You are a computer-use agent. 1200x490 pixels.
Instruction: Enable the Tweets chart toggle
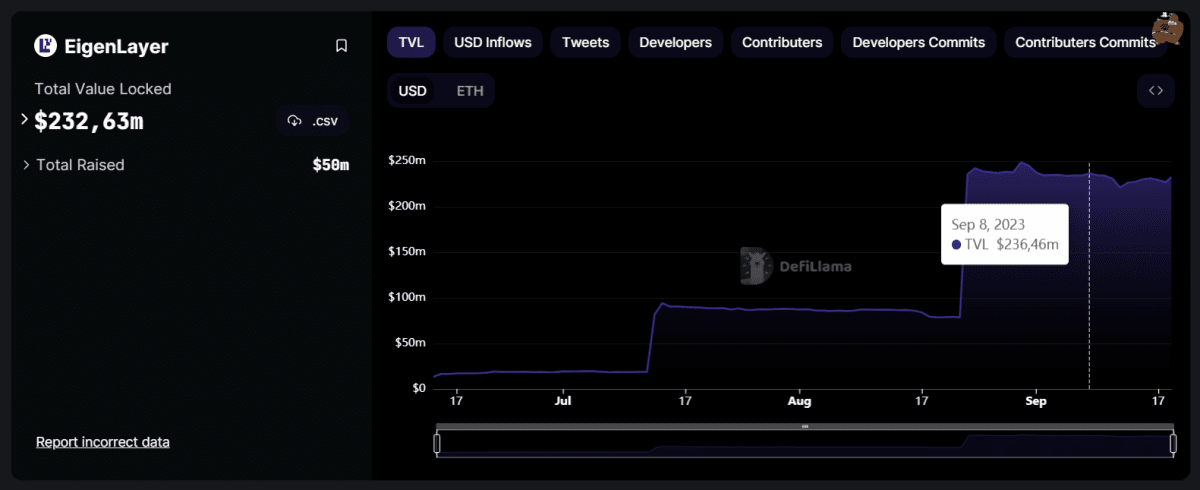pyautogui.click(x=586, y=42)
